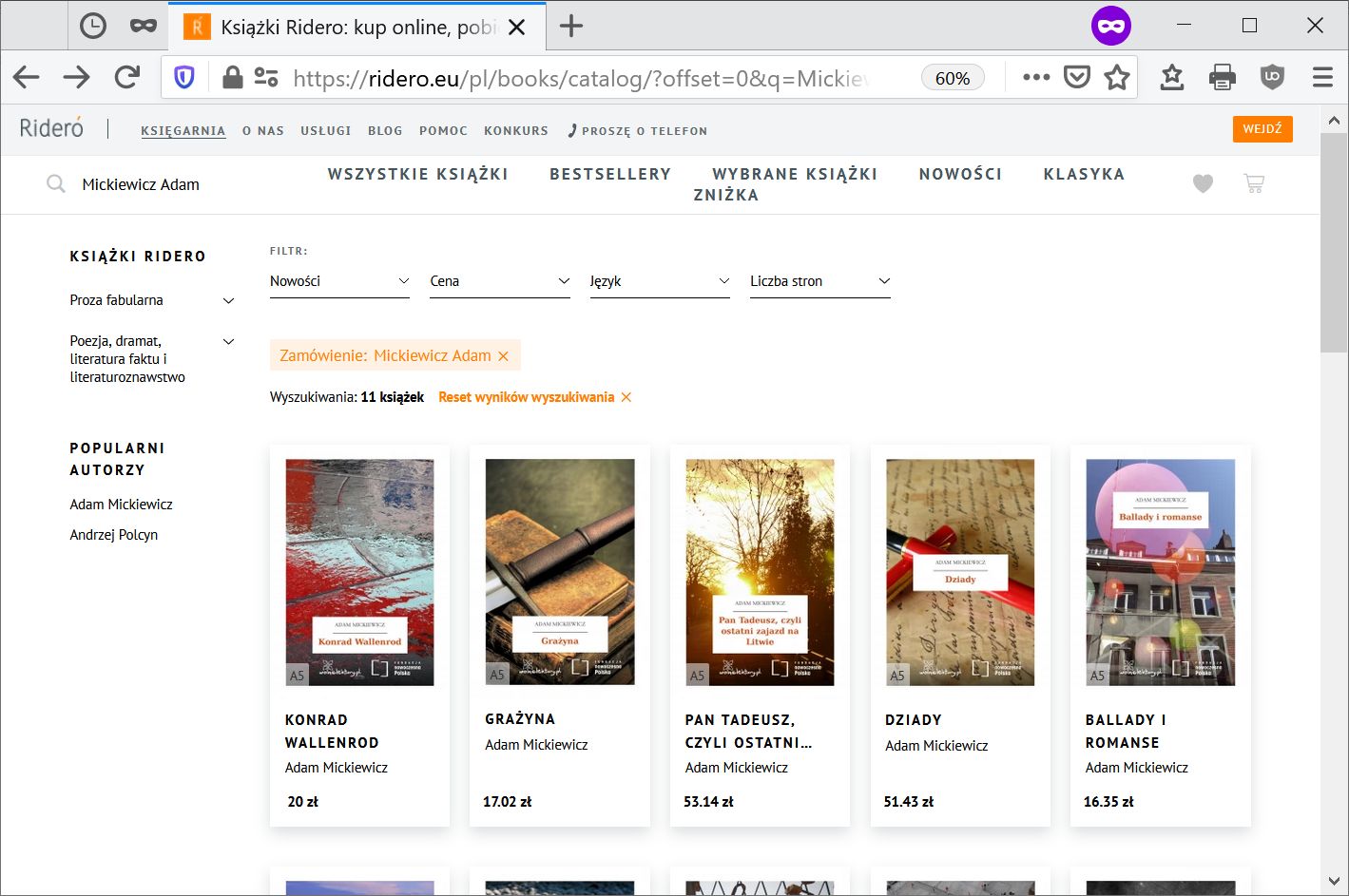This screenshot has width=1349, height=896.
Task: Select the BESTSELLERY tab
Action: 610,174
